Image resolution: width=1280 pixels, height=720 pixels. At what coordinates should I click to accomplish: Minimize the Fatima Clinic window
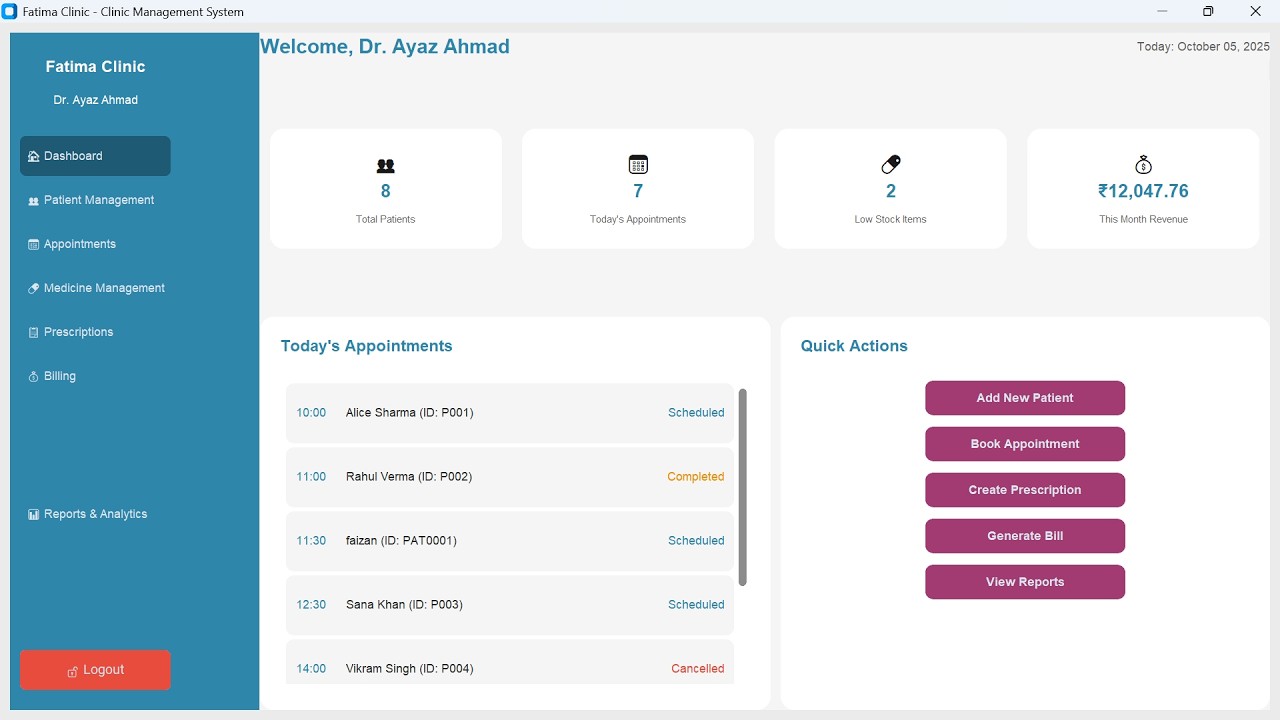[1162, 11]
